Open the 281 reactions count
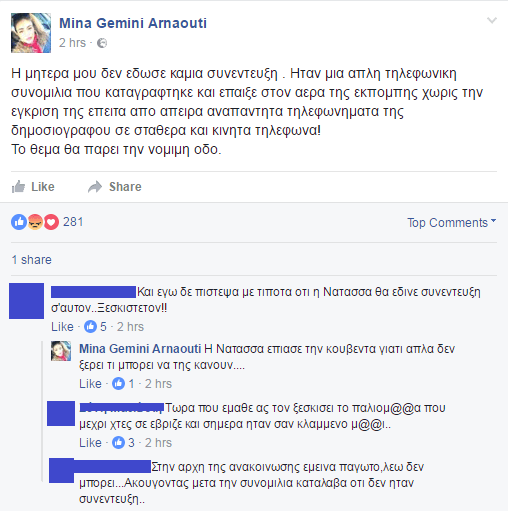Screen dimensions: 508x511 click(x=73, y=222)
